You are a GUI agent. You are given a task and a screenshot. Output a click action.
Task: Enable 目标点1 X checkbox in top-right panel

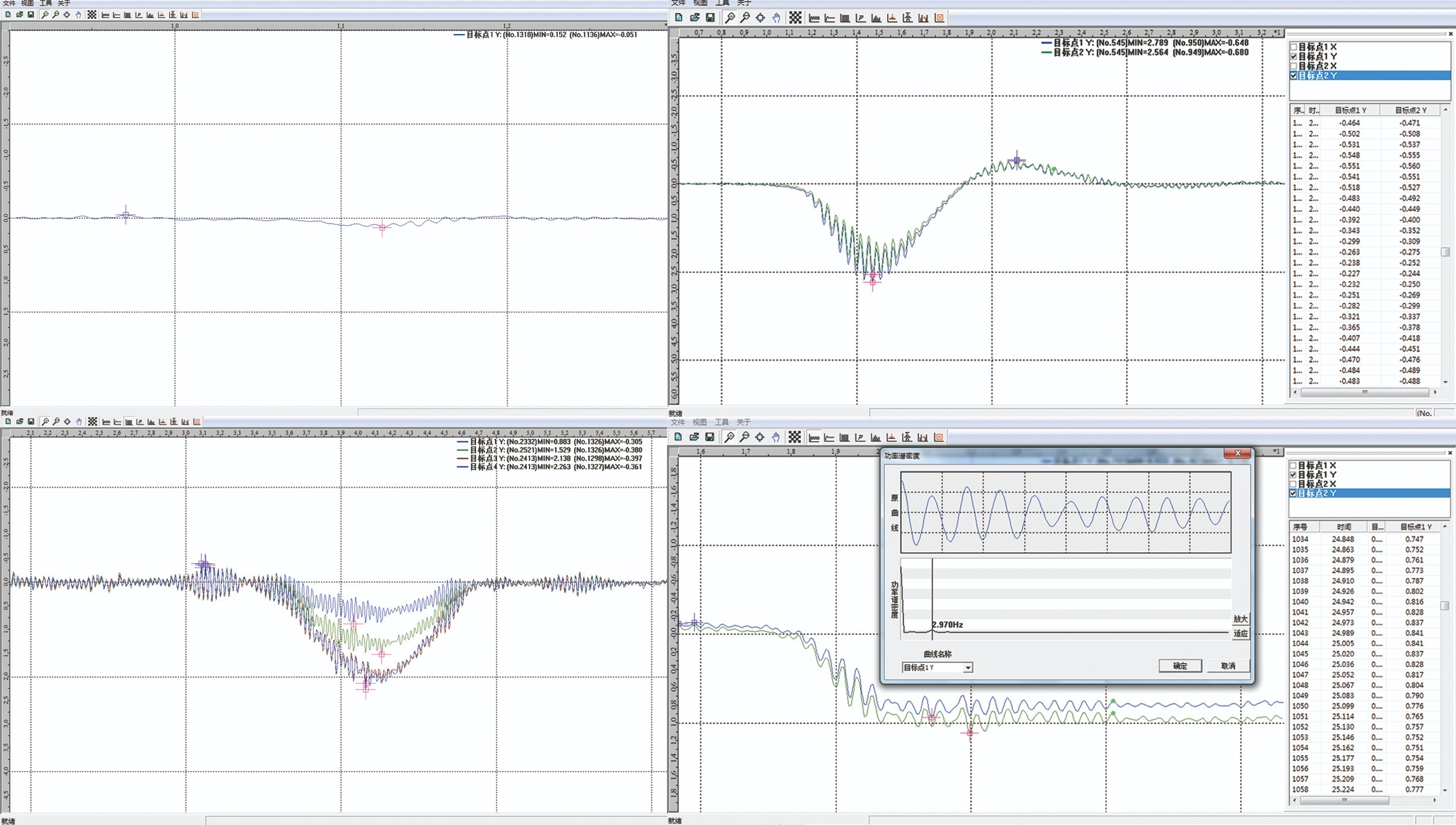tap(1293, 46)
